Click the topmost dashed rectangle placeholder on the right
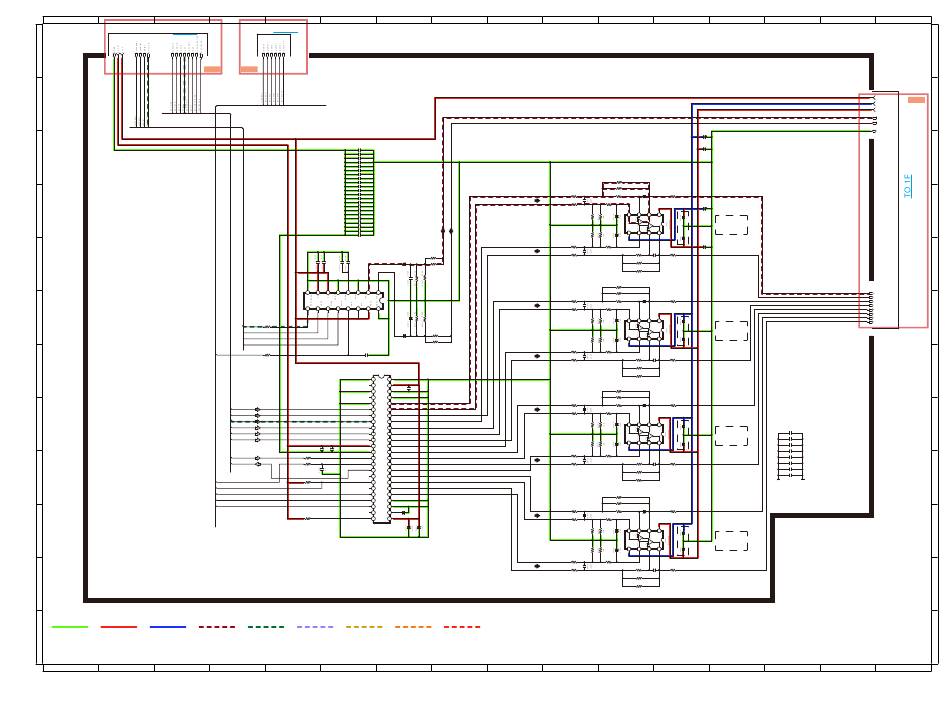This screenshot has width=950, height=705. pyautogui.click(x=731, y=225)
